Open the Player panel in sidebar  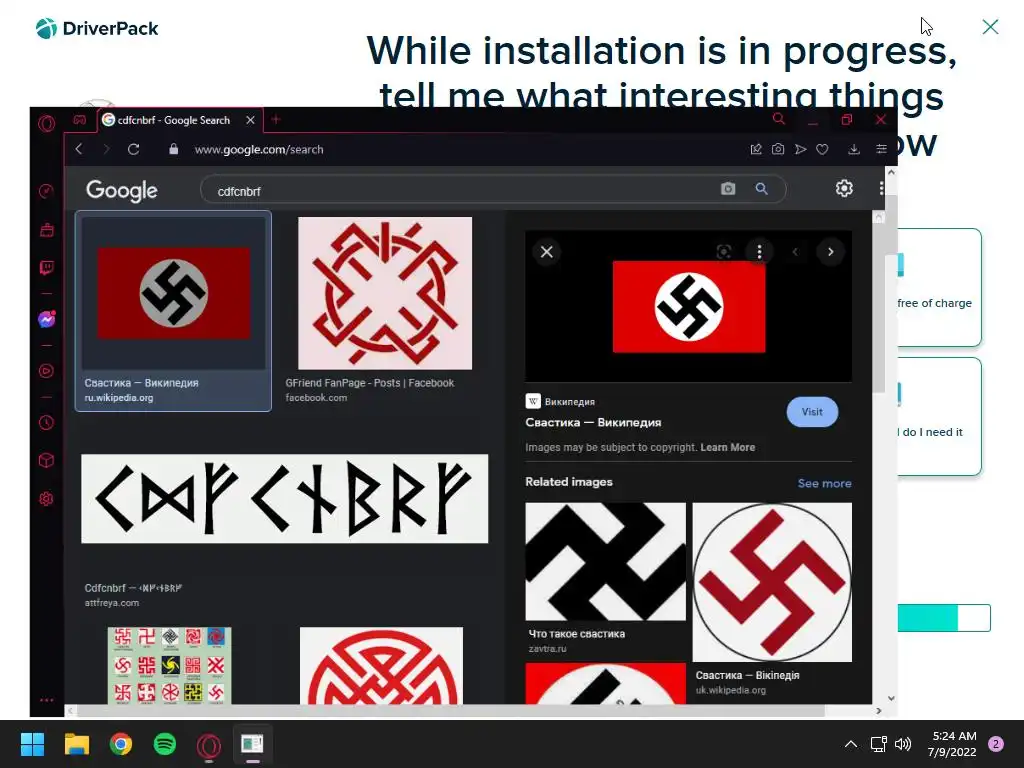(x=46, y=371)
